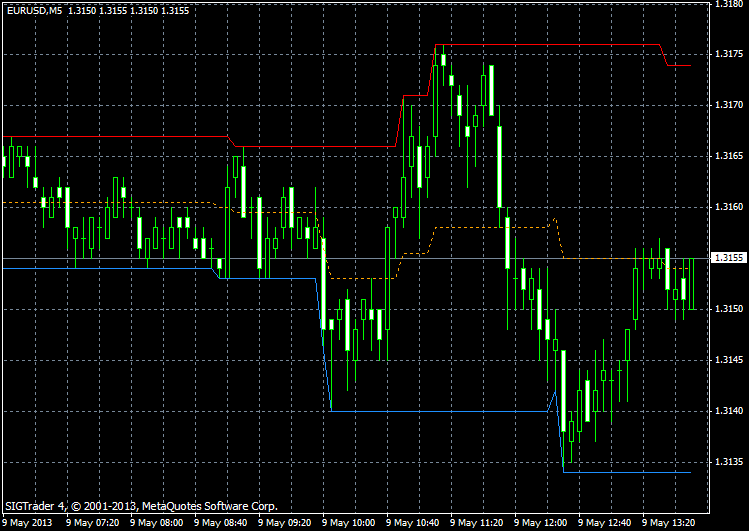
Task: Click the 1.3170 price axis label
Action: [729, 105]
